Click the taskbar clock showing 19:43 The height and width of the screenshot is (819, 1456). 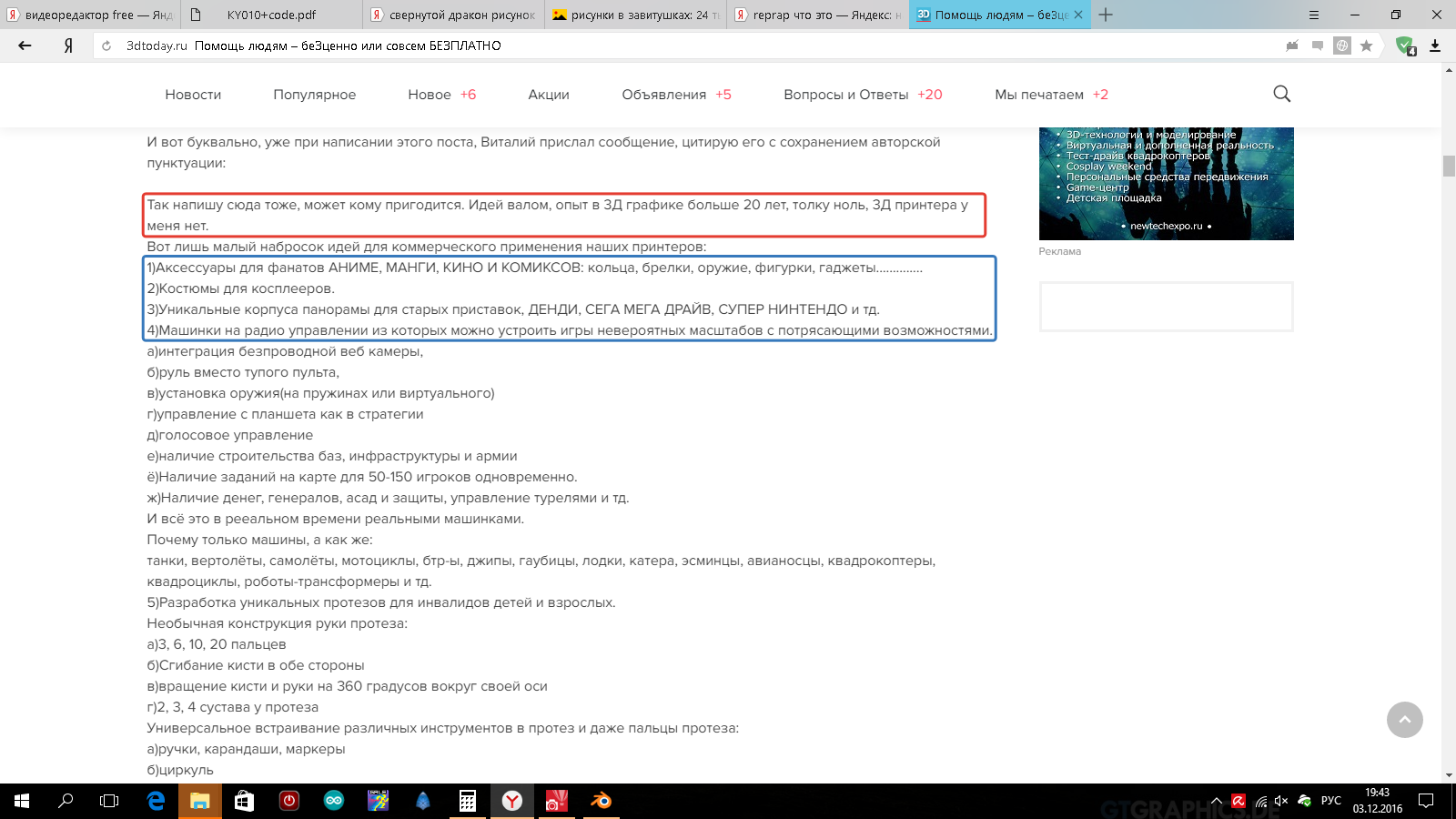point(1377,801)
